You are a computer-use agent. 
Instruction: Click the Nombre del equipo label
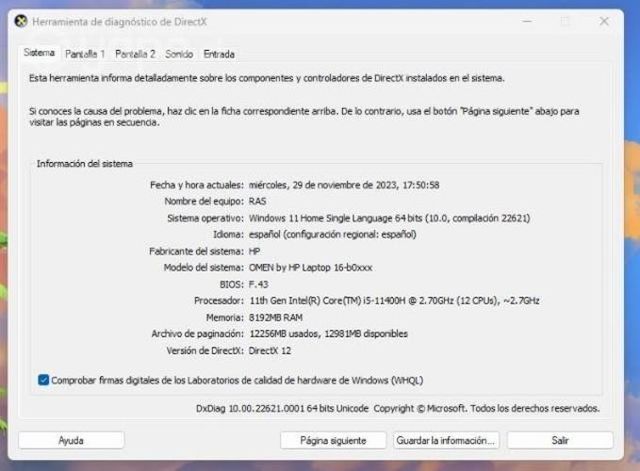click(204, 201)
